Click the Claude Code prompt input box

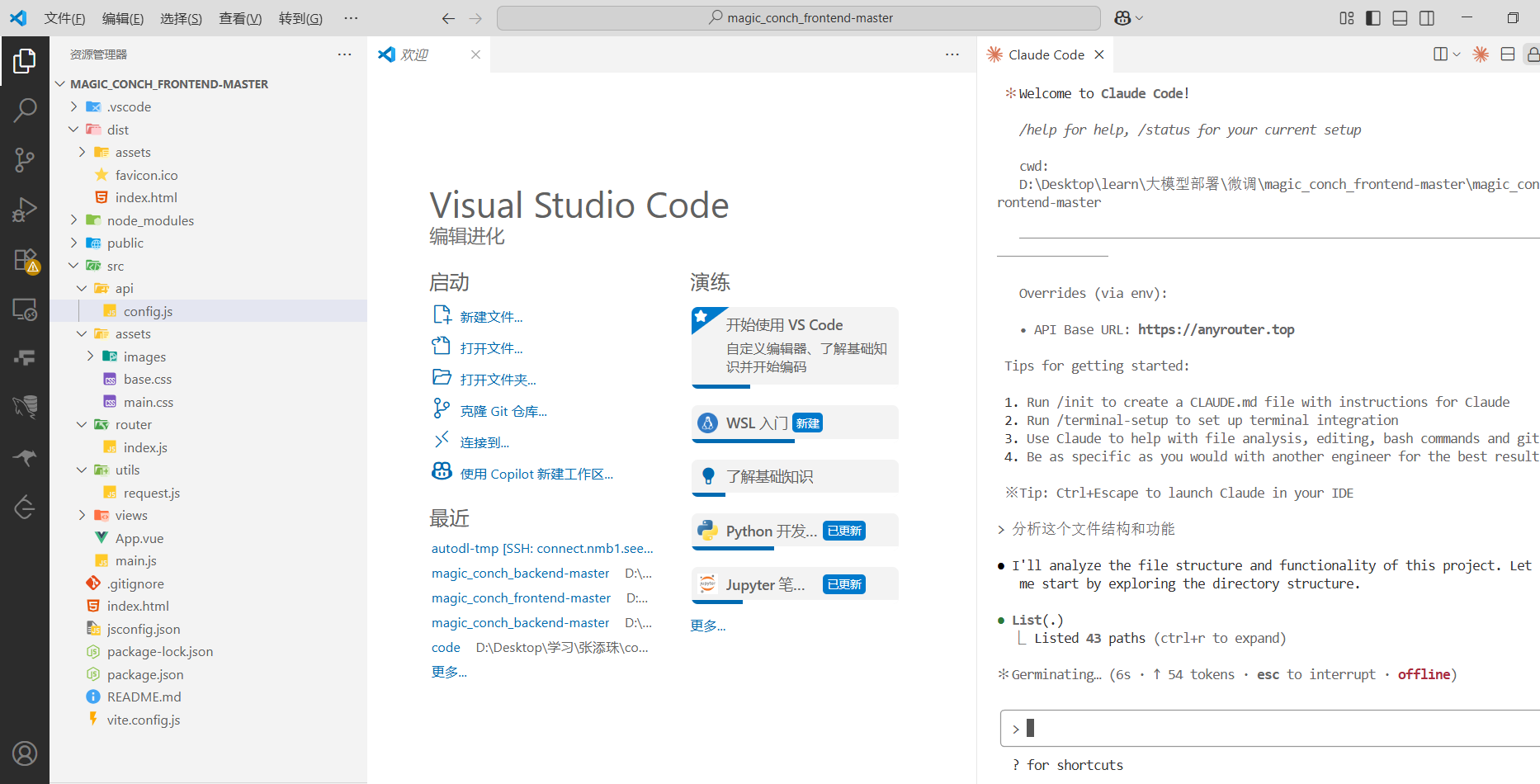coord(1270,728)
